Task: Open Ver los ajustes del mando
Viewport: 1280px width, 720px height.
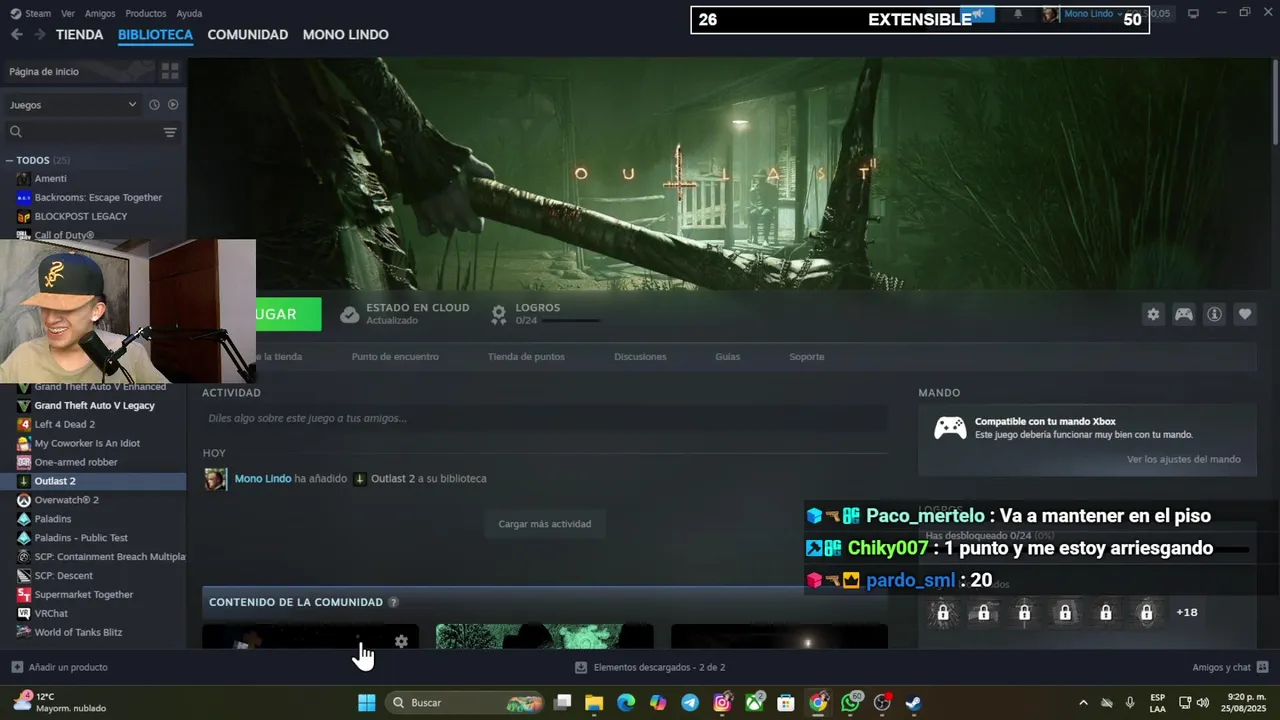Action: point(1184,459)
